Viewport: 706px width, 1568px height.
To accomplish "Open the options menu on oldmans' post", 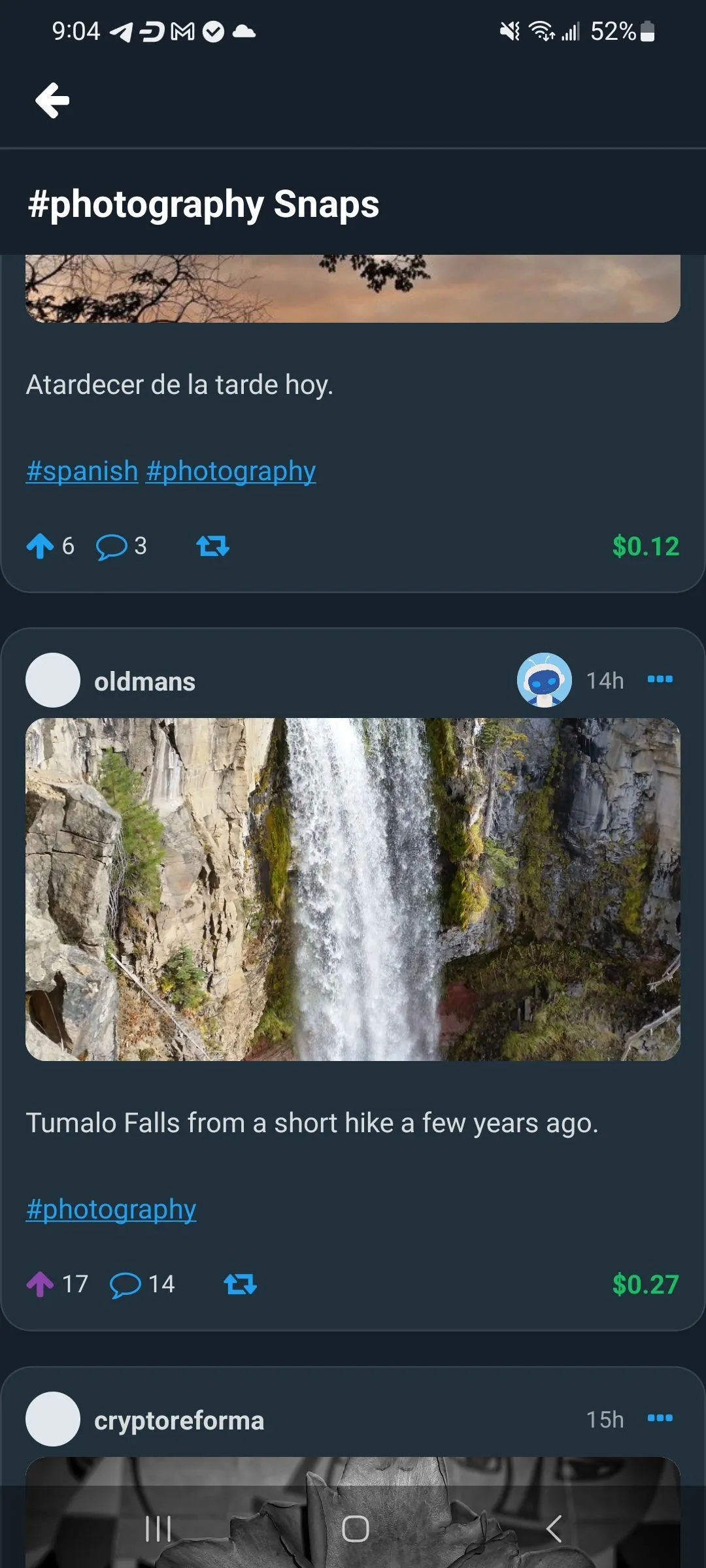I will tap(660, 679).
